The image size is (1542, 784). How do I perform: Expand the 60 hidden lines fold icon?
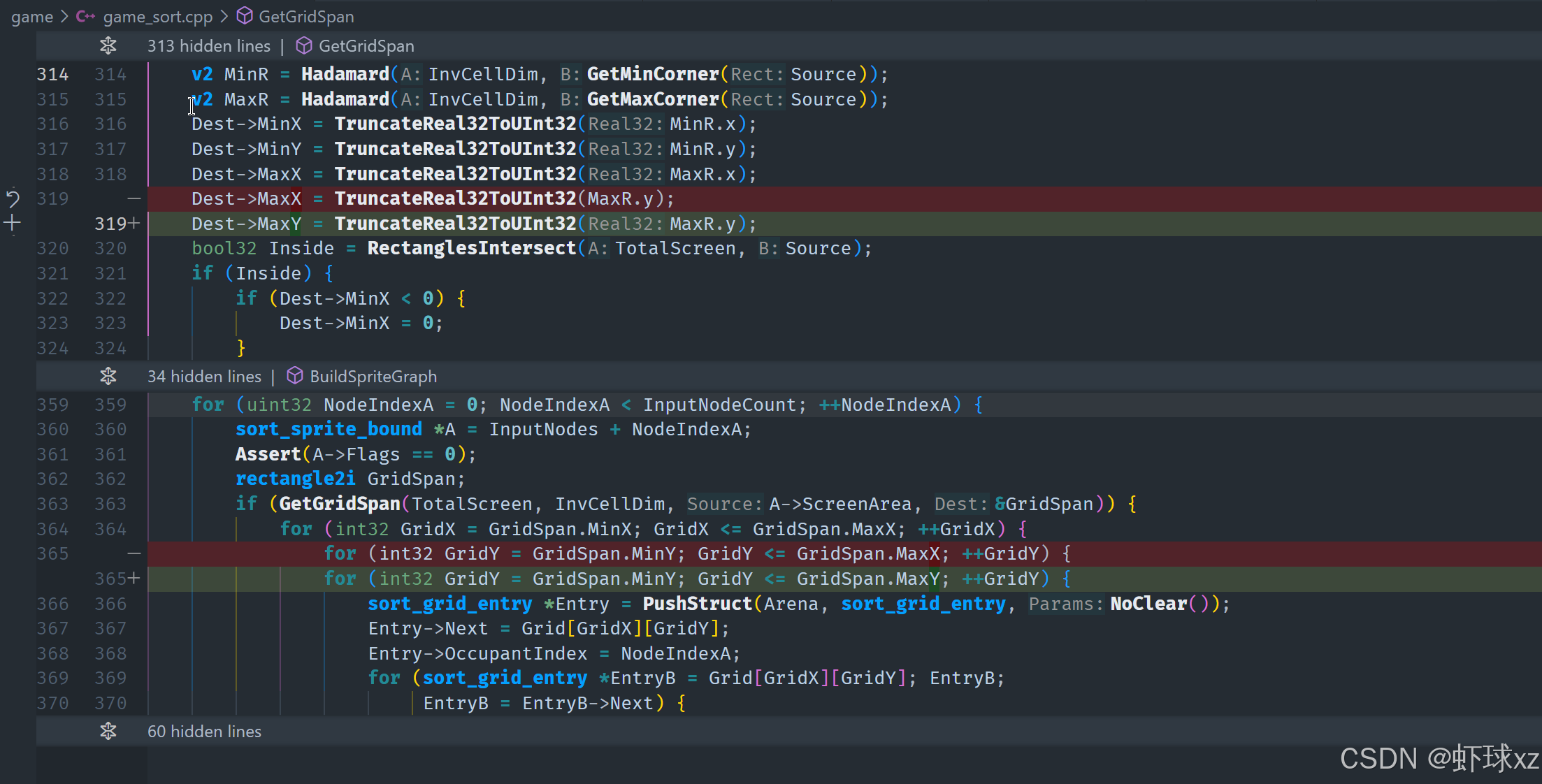click(108, 732)
